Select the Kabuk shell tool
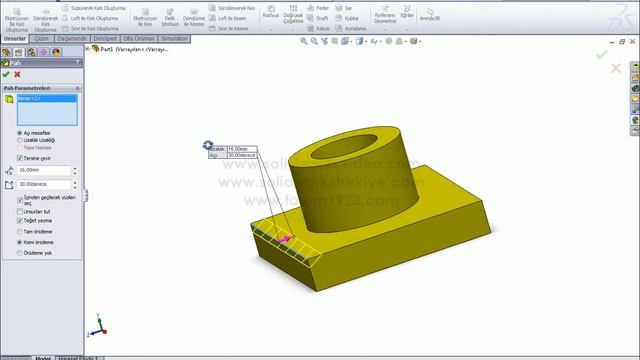Screen dimensions: 640x360 click(318, 29)
